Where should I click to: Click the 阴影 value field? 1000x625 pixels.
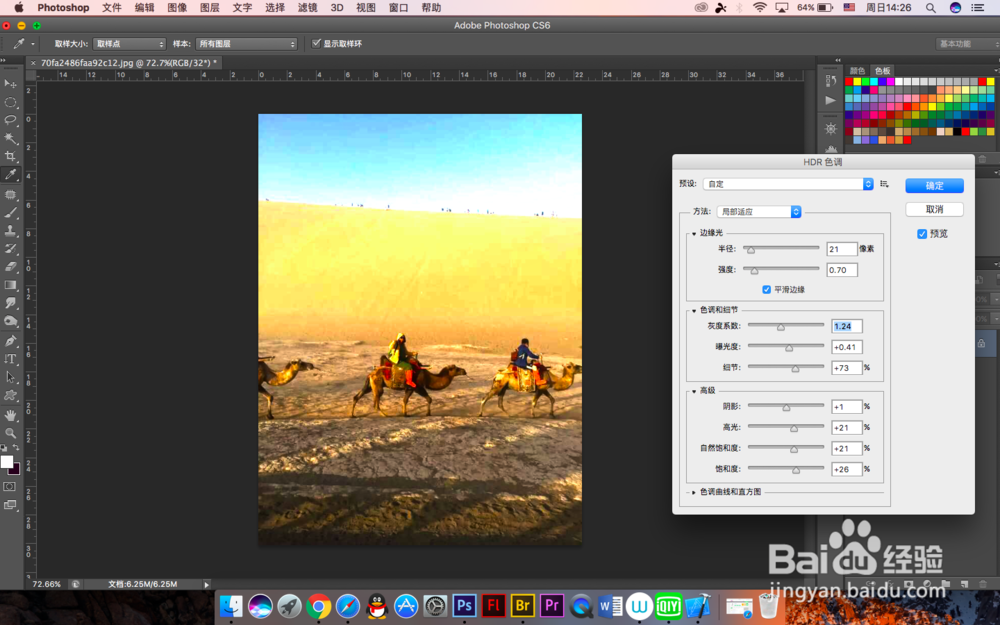(847, 407)
